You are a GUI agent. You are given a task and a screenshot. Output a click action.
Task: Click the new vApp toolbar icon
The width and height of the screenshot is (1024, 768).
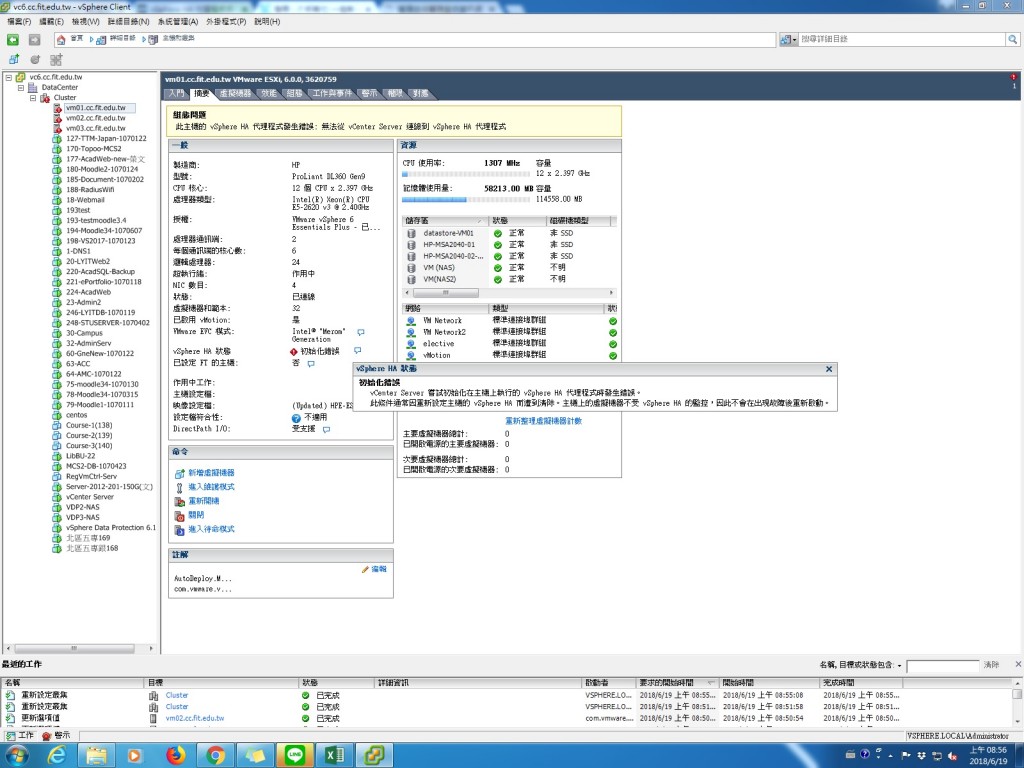(x=56, y=59)
